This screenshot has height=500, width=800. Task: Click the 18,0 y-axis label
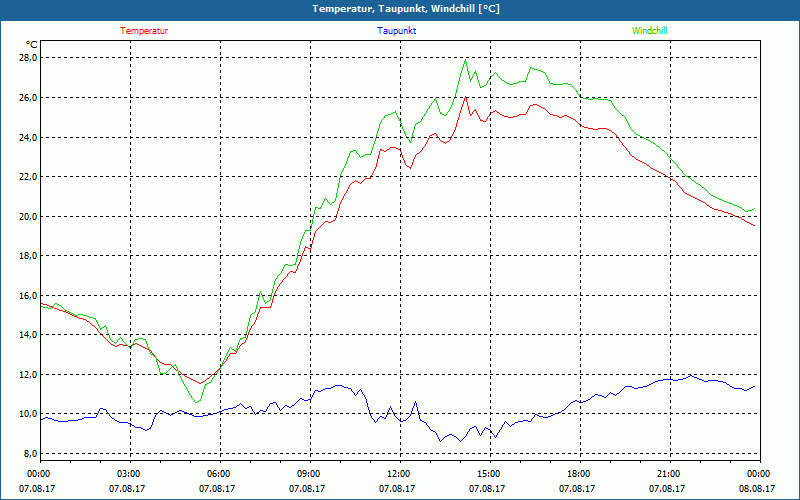[29, 256]
